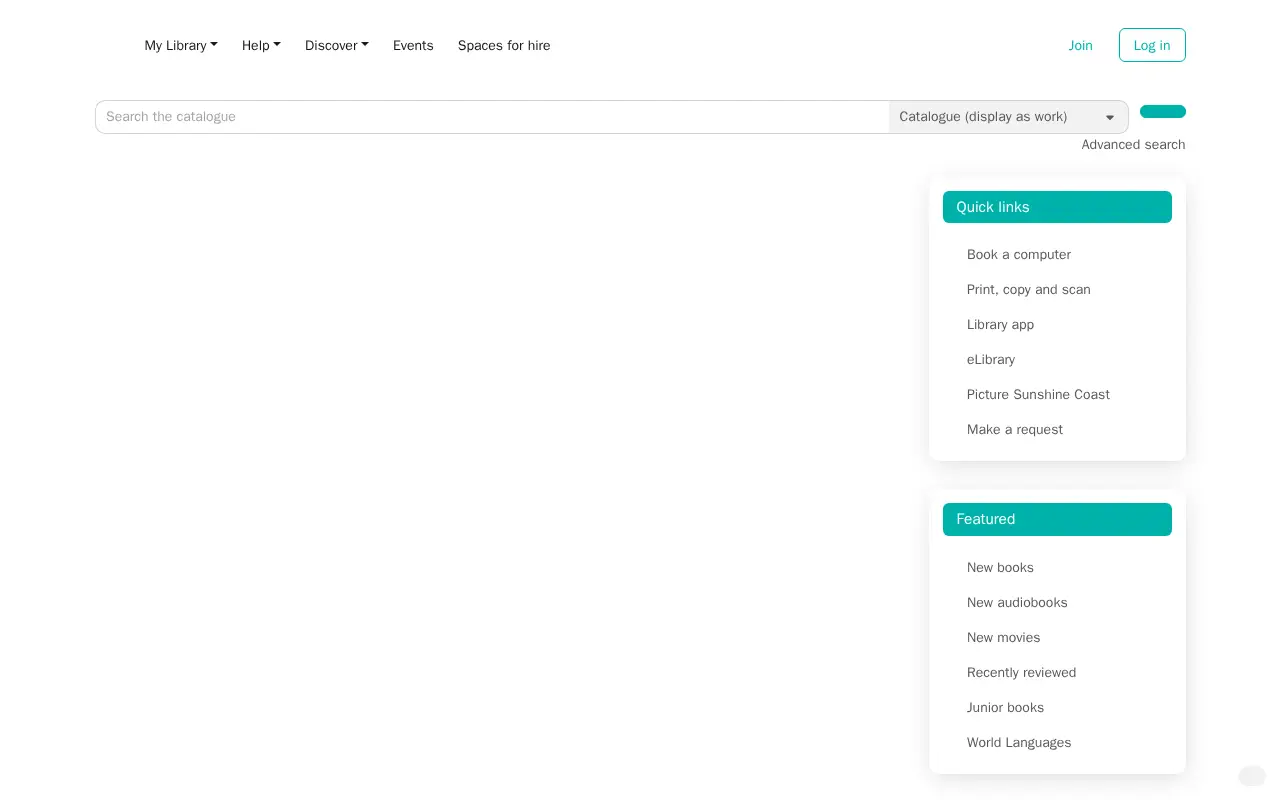The image size is (1280, 800).
Task: Click the teal search submit button
Action: pos(1163,112)
